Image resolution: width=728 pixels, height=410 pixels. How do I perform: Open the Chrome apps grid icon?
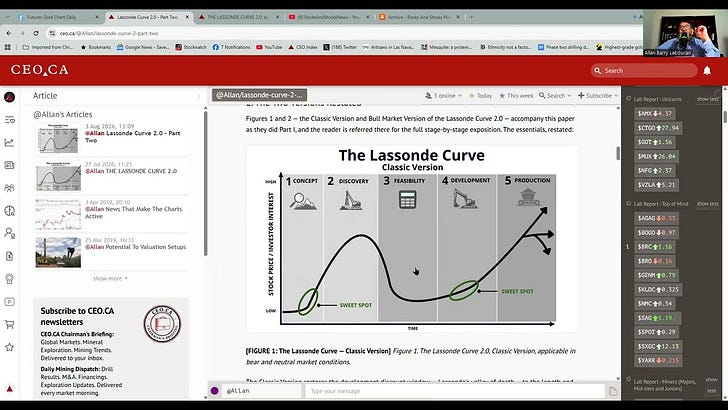click(x=7, y=47)
